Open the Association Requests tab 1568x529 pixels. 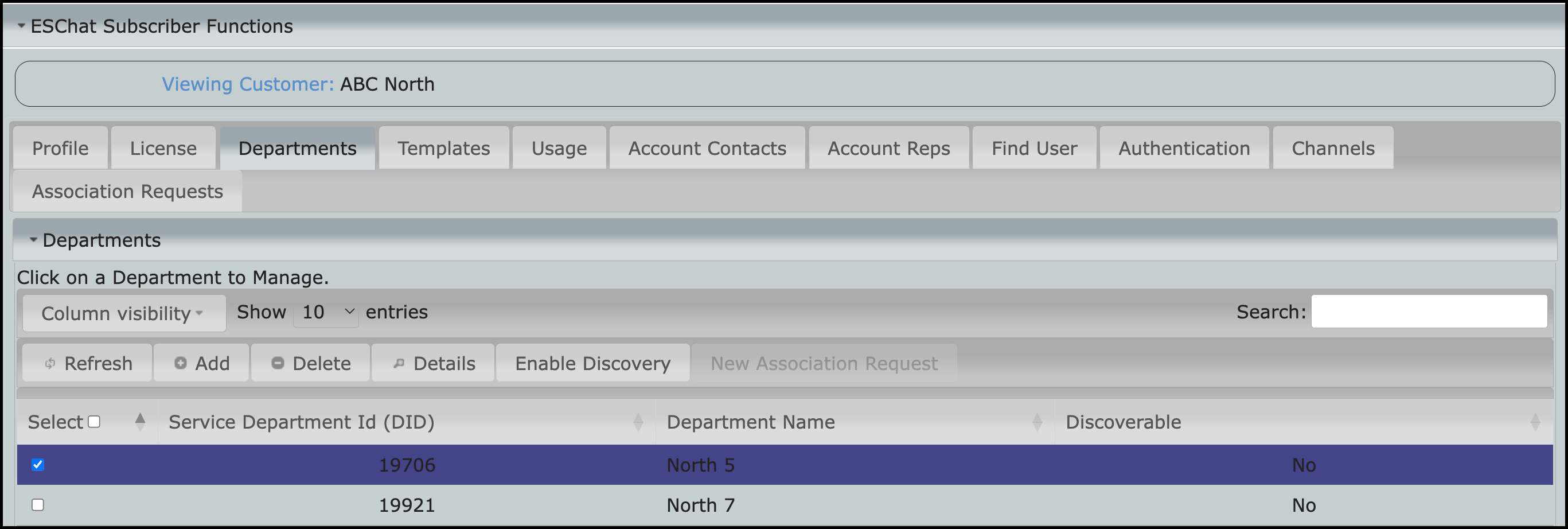coord(127,192)
